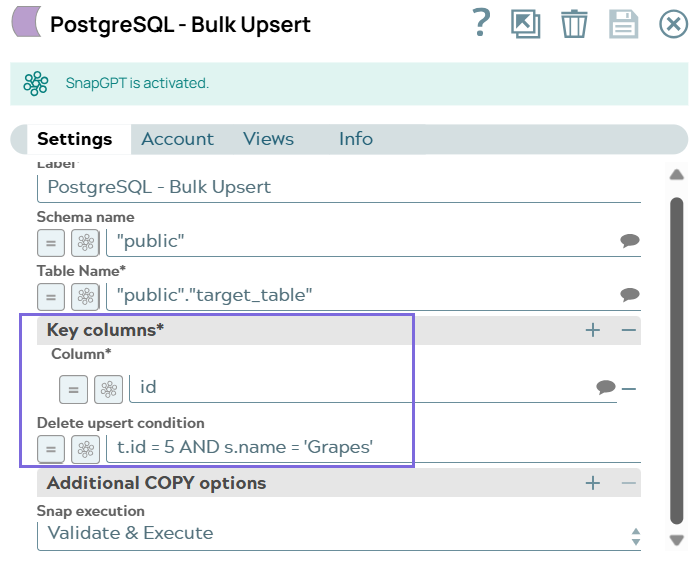Viewport: 698px width, 582px height.
Task: Add an Additional COPY options row
Action: click(593, 483)
